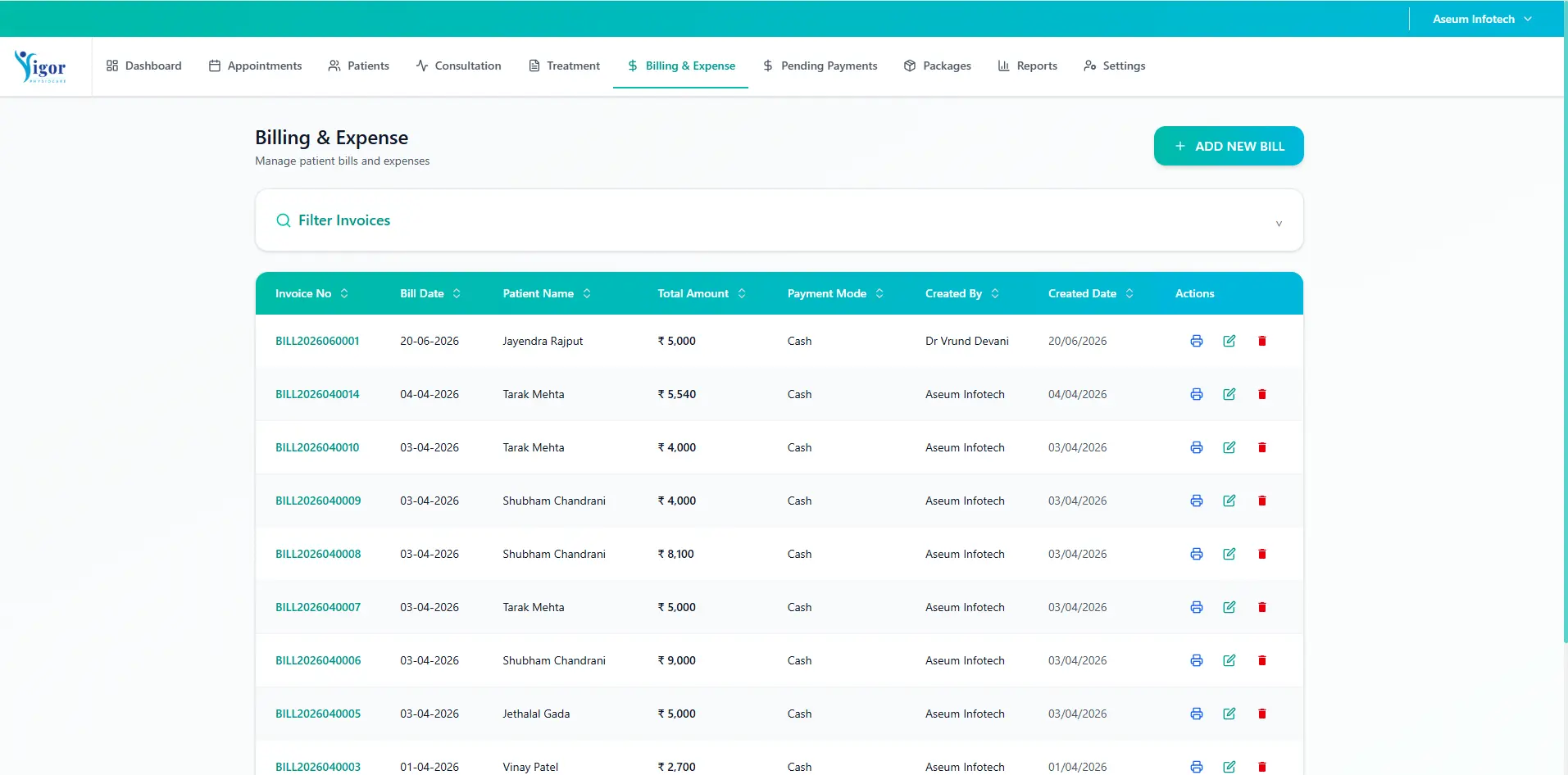This screenshot has width=1568, height=775.
Task: Delete invoice BILL2026040007
Action: pos(1261,607)
